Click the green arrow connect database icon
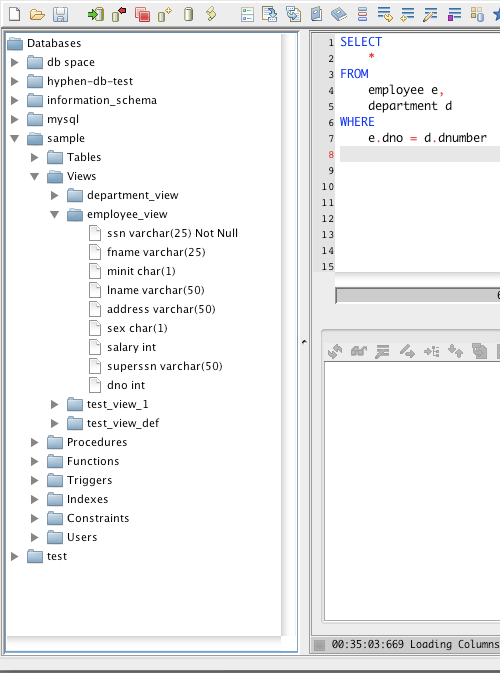 pyautogui.click(x=96, y=15)
